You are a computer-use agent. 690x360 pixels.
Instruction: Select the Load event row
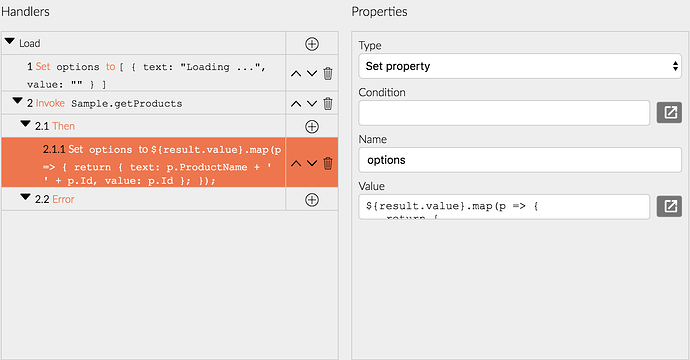pos(143,43)
